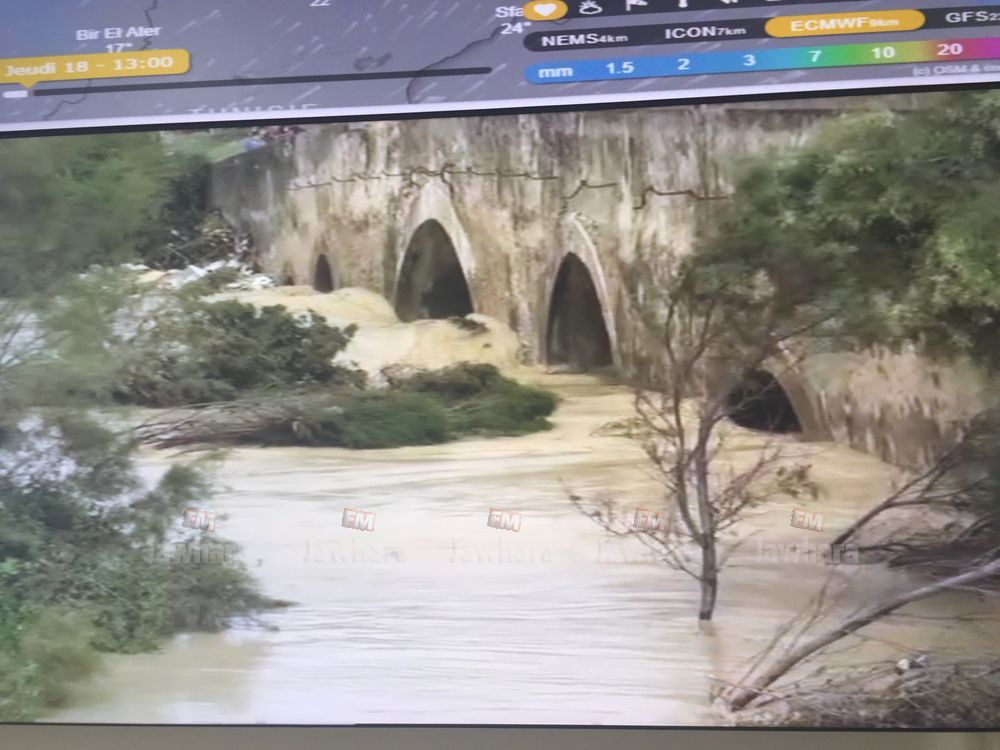1000x750 pixels.
Task: Click the 20 value on precipitation legend
Action: click(x=949, y=49)
